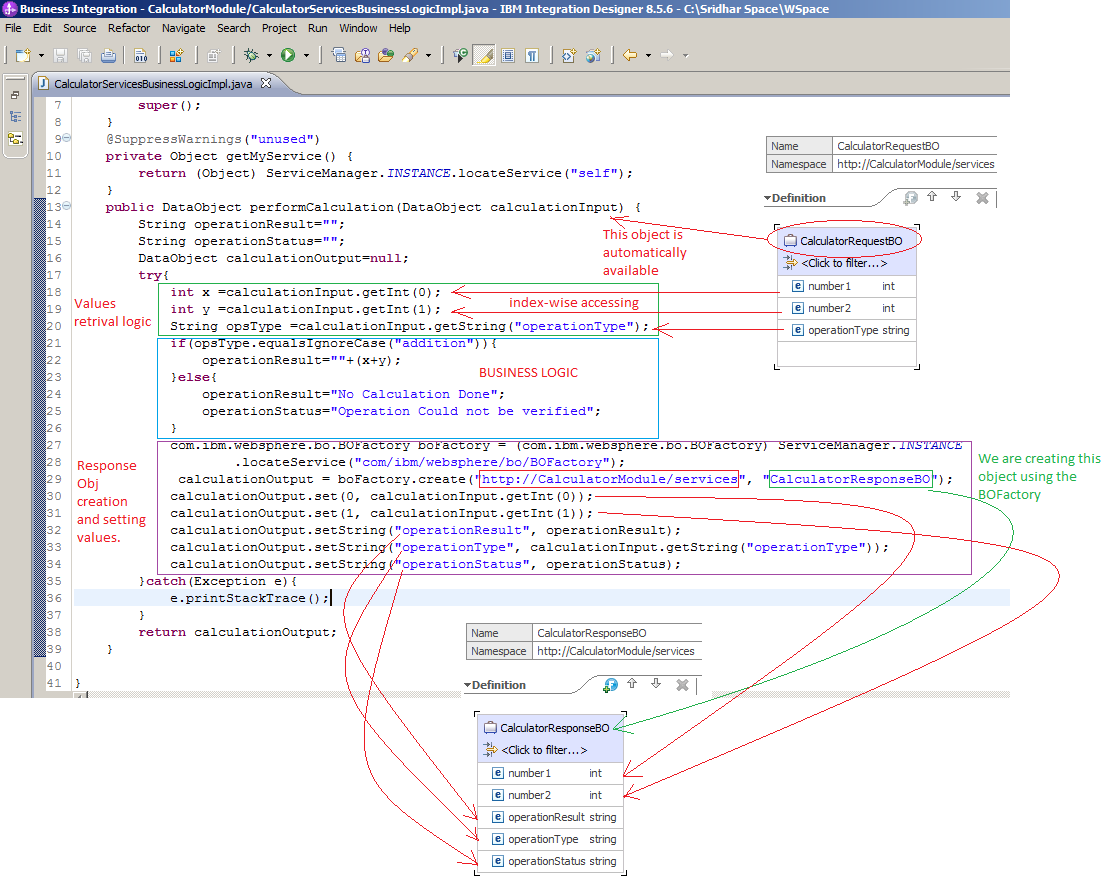Click the Save All toolbar icon

pyautogui.click(x=84, y=55)
